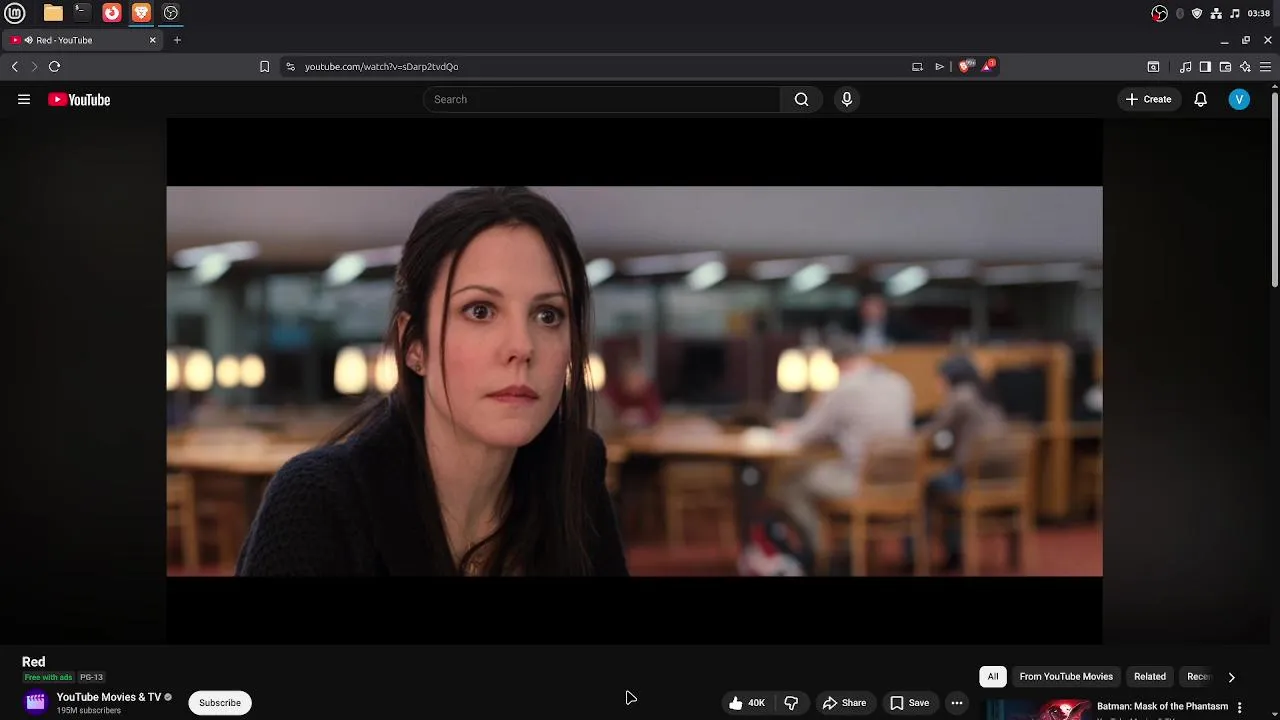1280x720 pixels.
Task: View site settings icon in address bar
Action: coord(290,66)
